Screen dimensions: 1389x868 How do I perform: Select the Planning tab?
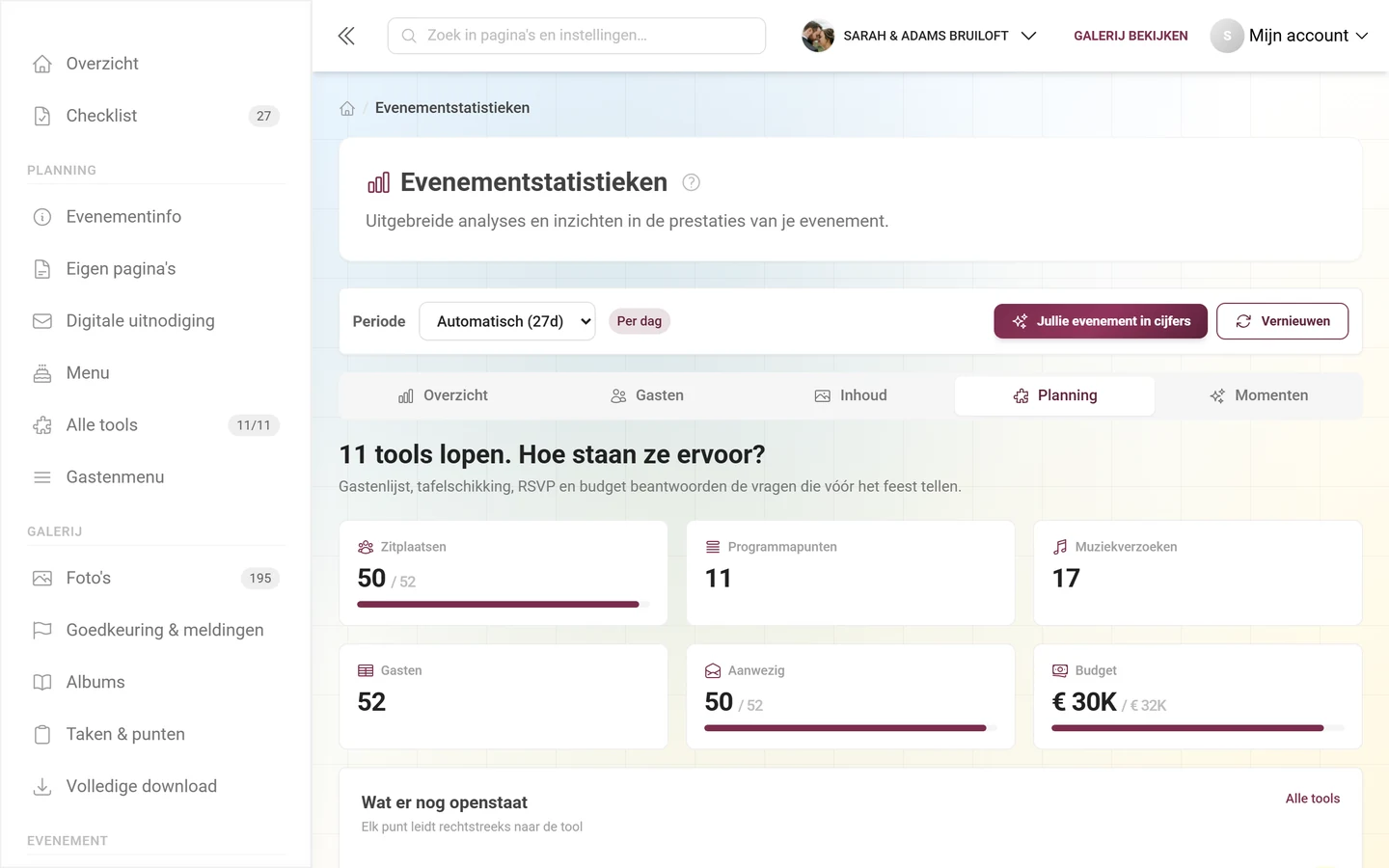(x=1054, y=395)
